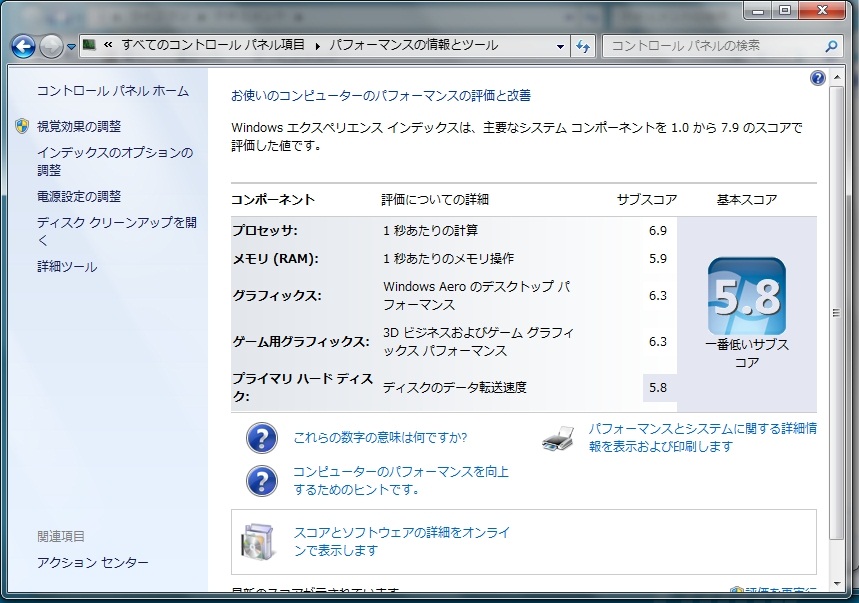This screenshot has width=859, height=603.
Task: Click the プライマリ ハード ディスク: row label
Action: point(303,387)
